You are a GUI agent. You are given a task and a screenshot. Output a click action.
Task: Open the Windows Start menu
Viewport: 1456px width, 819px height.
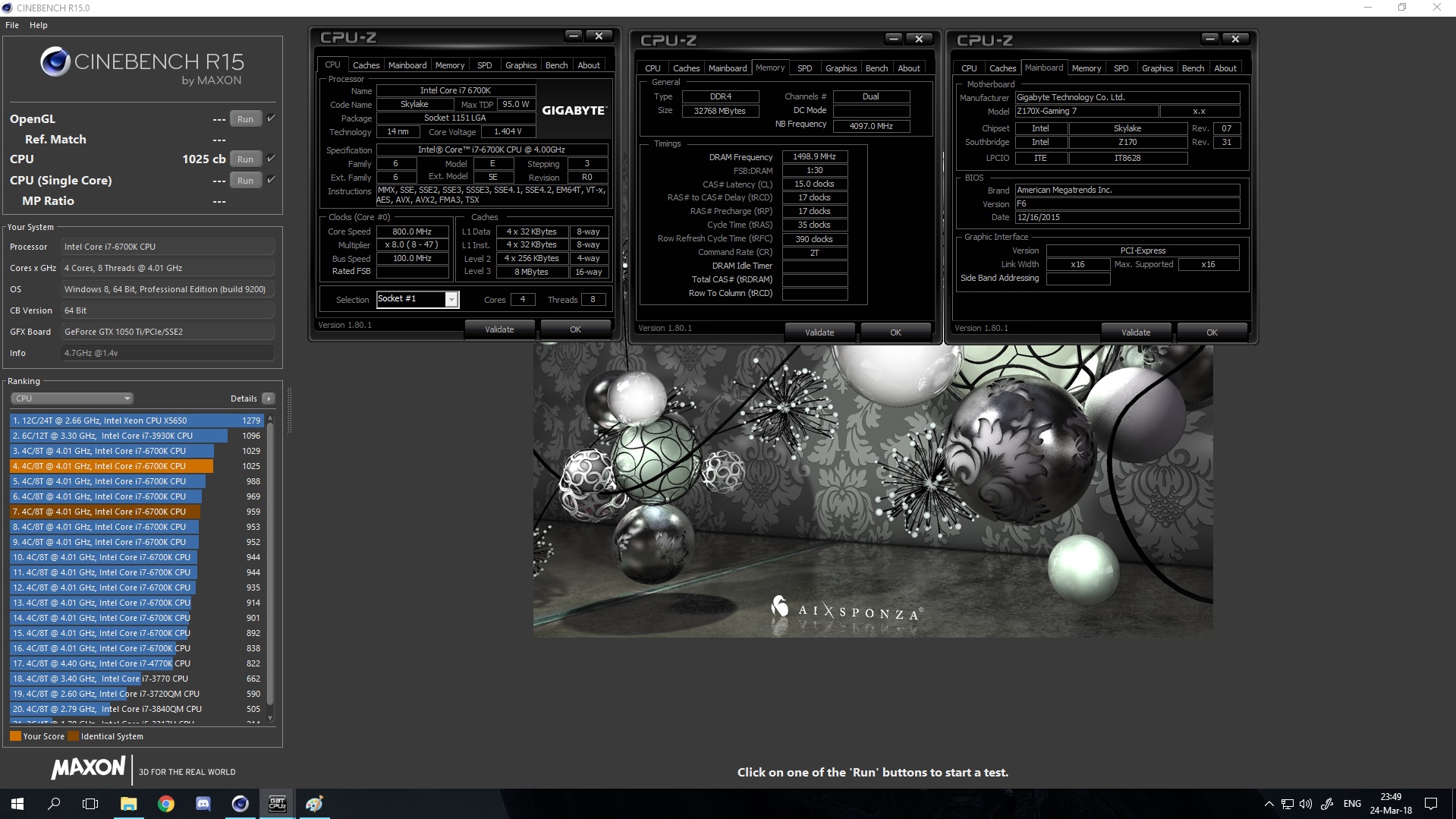pos(17,804)
